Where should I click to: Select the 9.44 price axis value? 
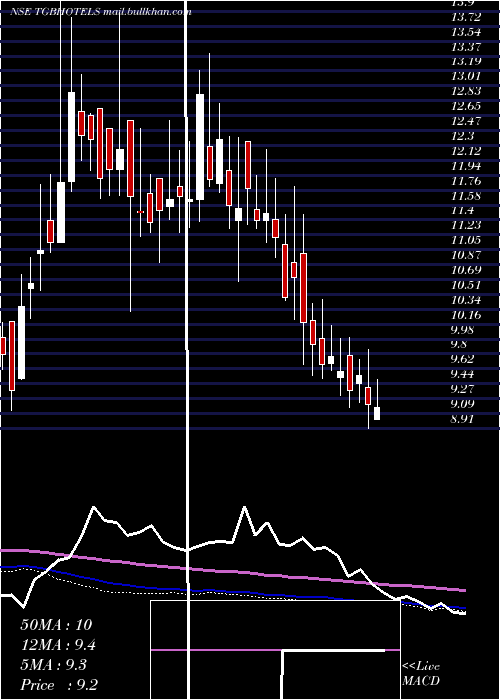[462, 374]
